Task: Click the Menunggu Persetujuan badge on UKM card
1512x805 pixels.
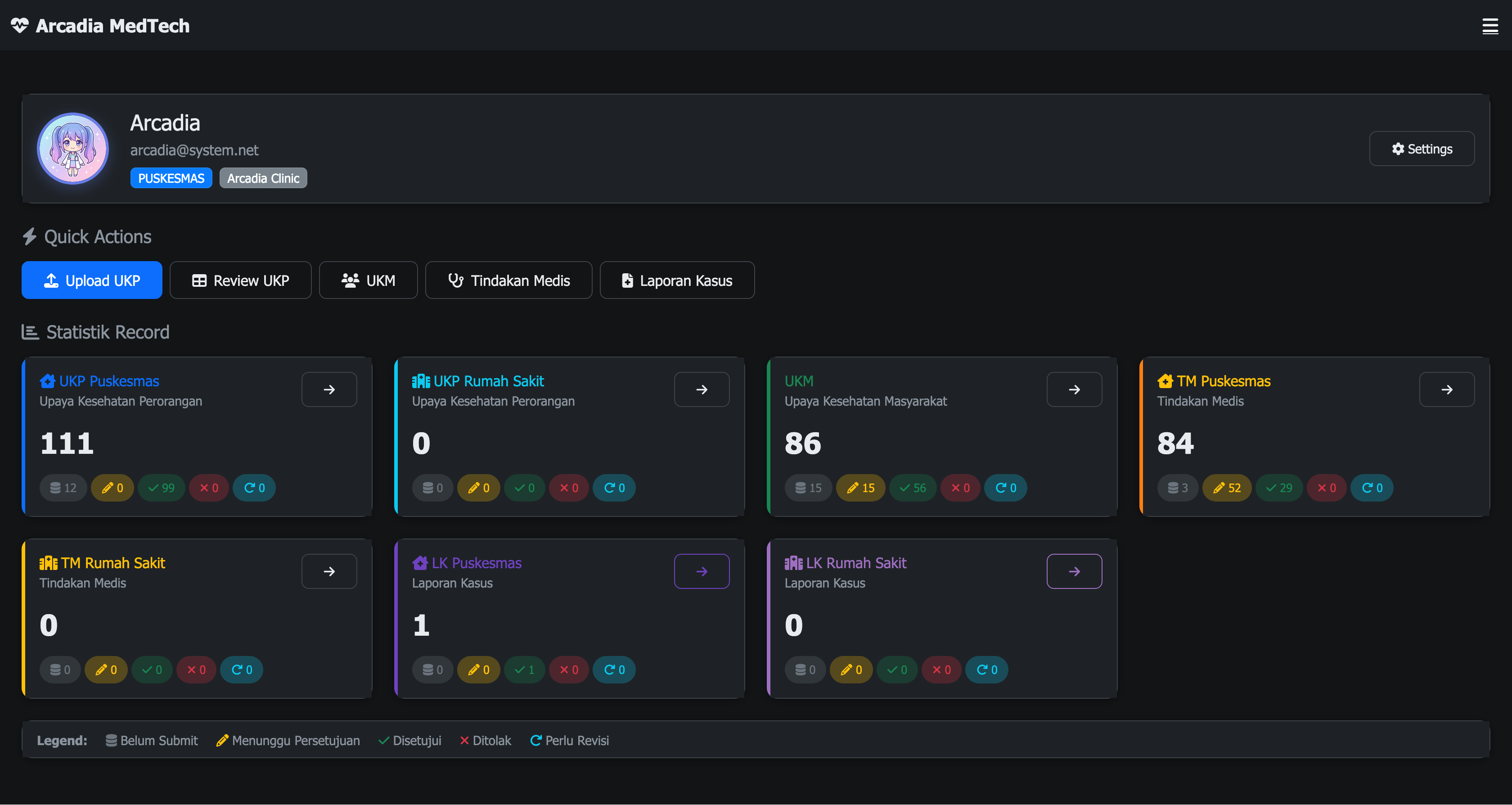Action: pos(860,487)
